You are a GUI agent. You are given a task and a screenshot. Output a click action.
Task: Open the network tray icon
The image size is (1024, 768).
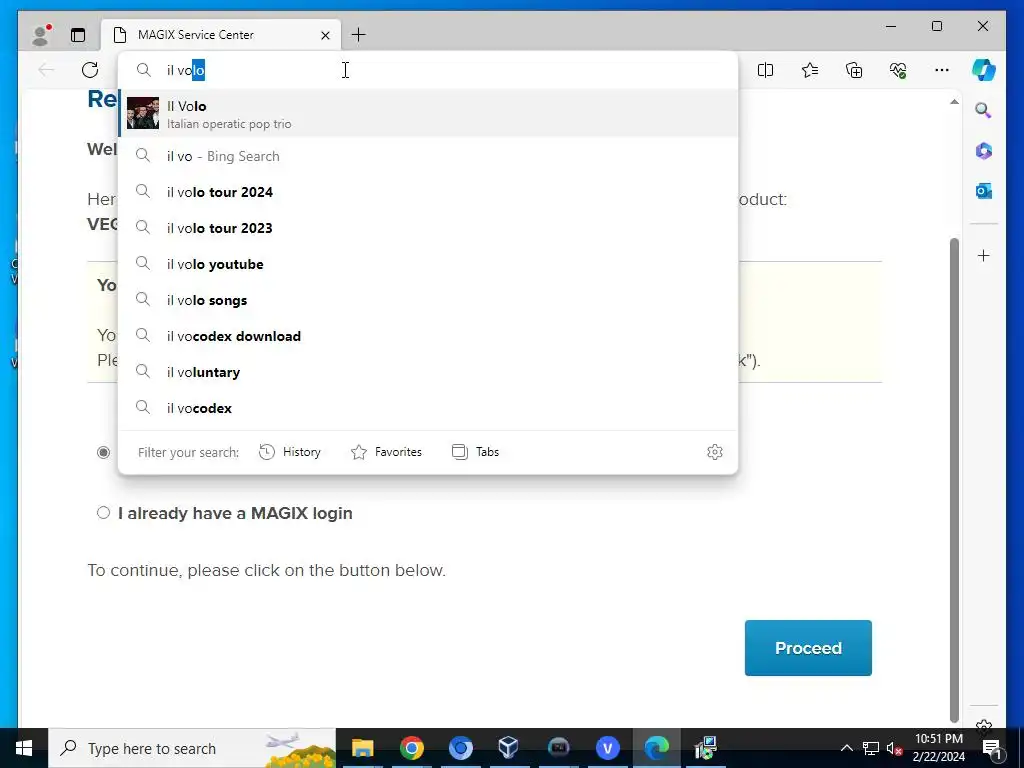tap(871, 748)
